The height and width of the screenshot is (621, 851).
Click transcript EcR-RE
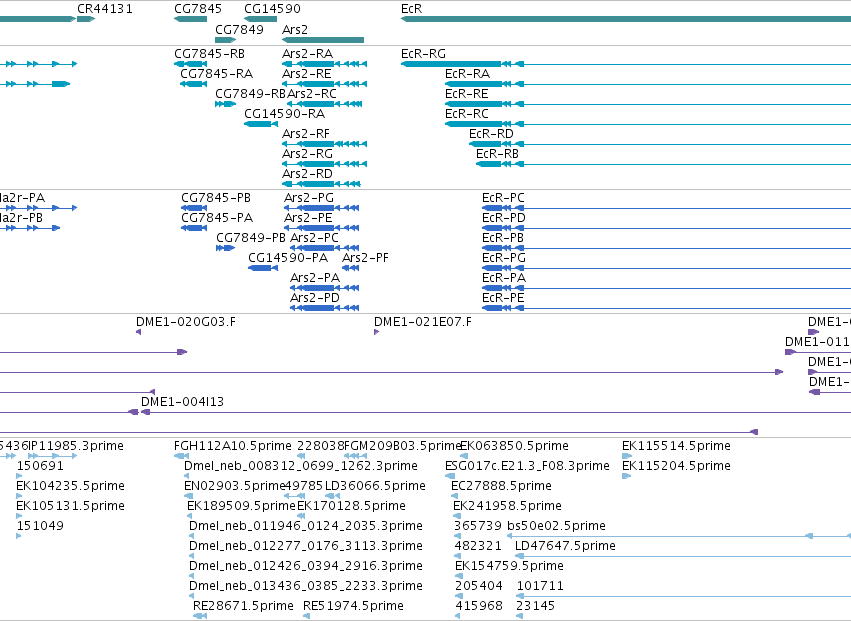tap(467, 94)
